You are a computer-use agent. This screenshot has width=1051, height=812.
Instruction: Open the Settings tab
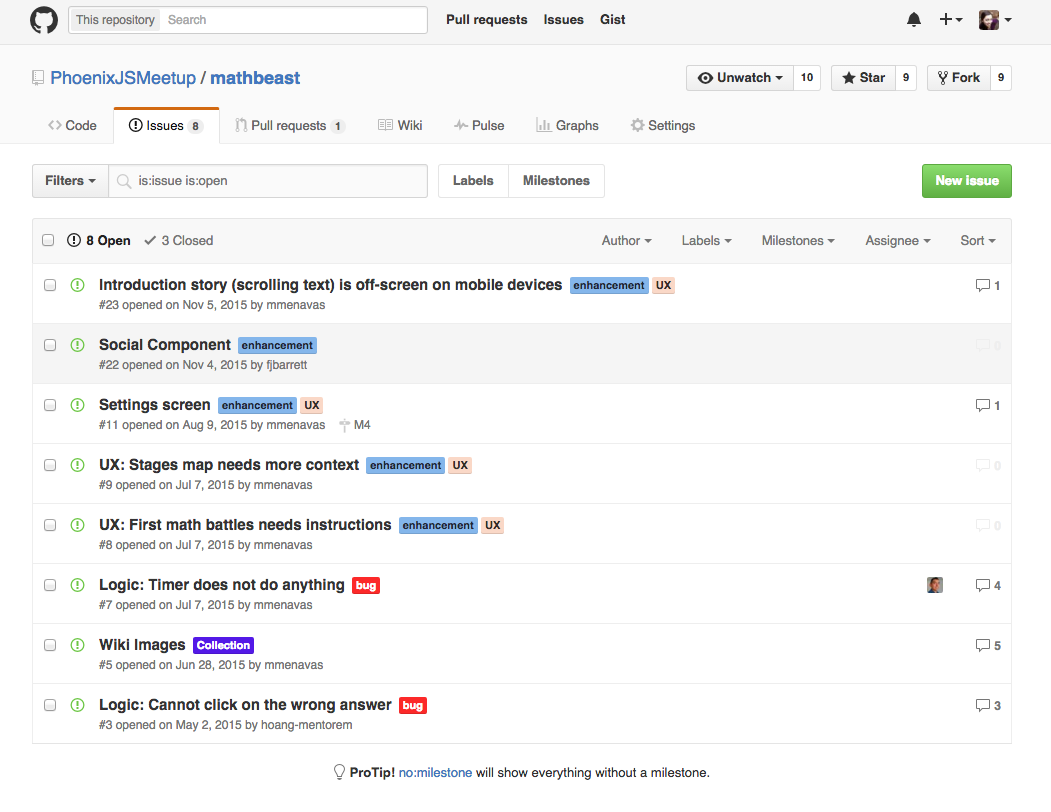[663, 125]
